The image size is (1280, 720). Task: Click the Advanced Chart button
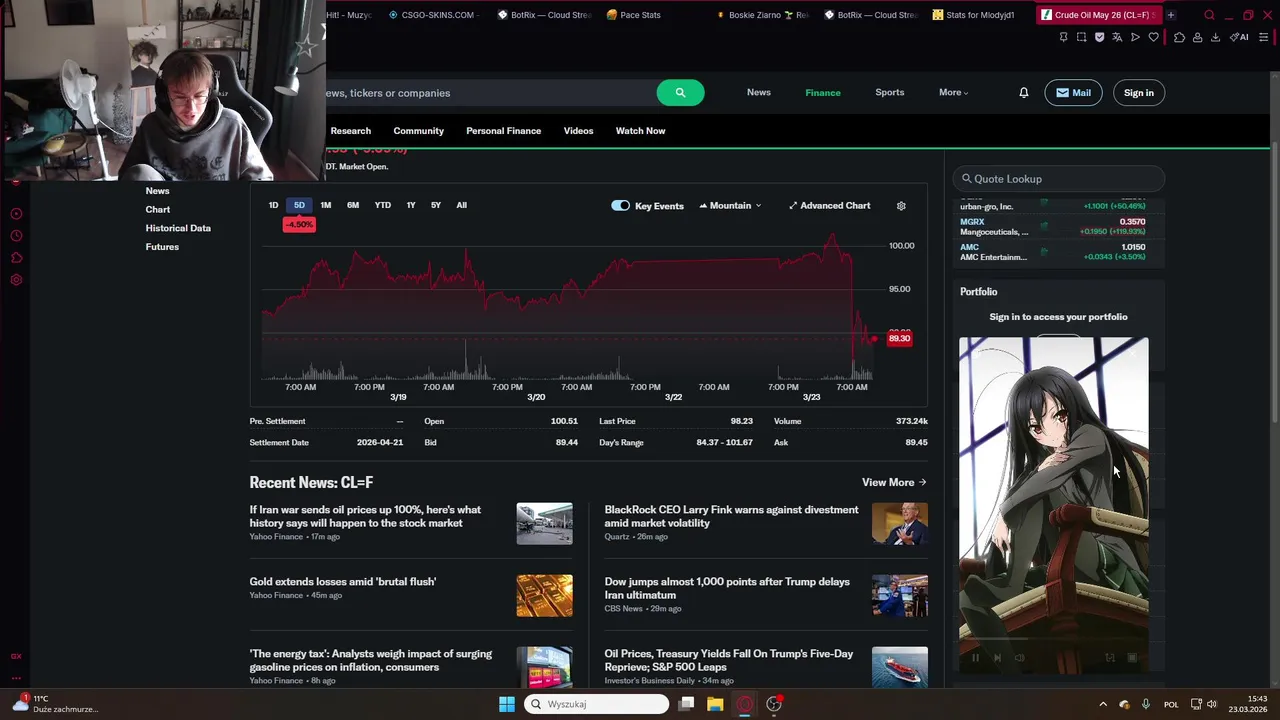(x=829, y=206)
